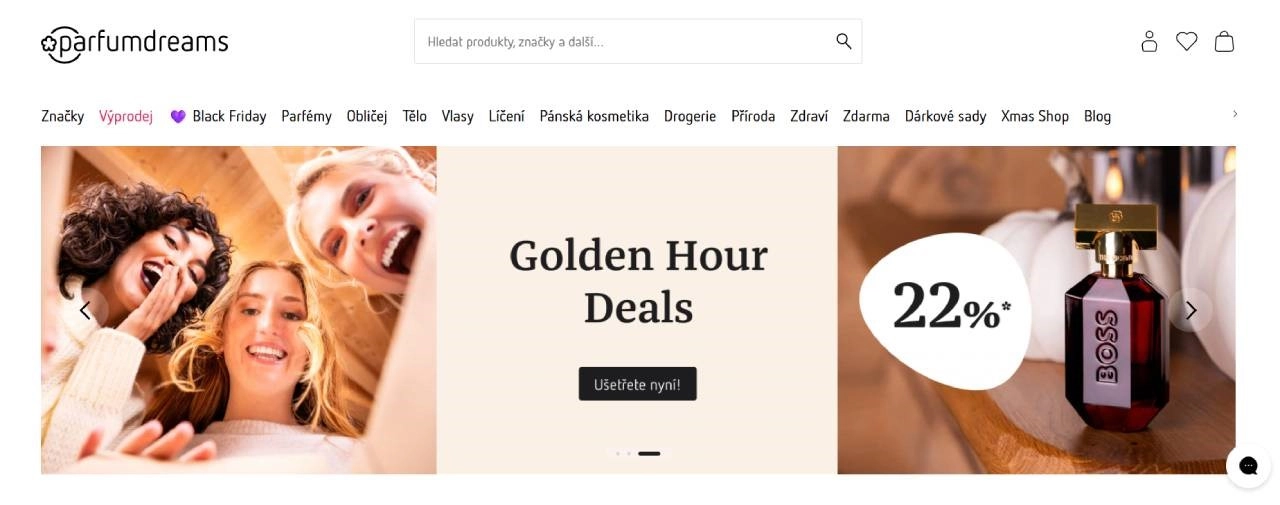Open the Značky menu
Image resolution: width=1280 pixels, height=505 pixels.
(63, 116)
